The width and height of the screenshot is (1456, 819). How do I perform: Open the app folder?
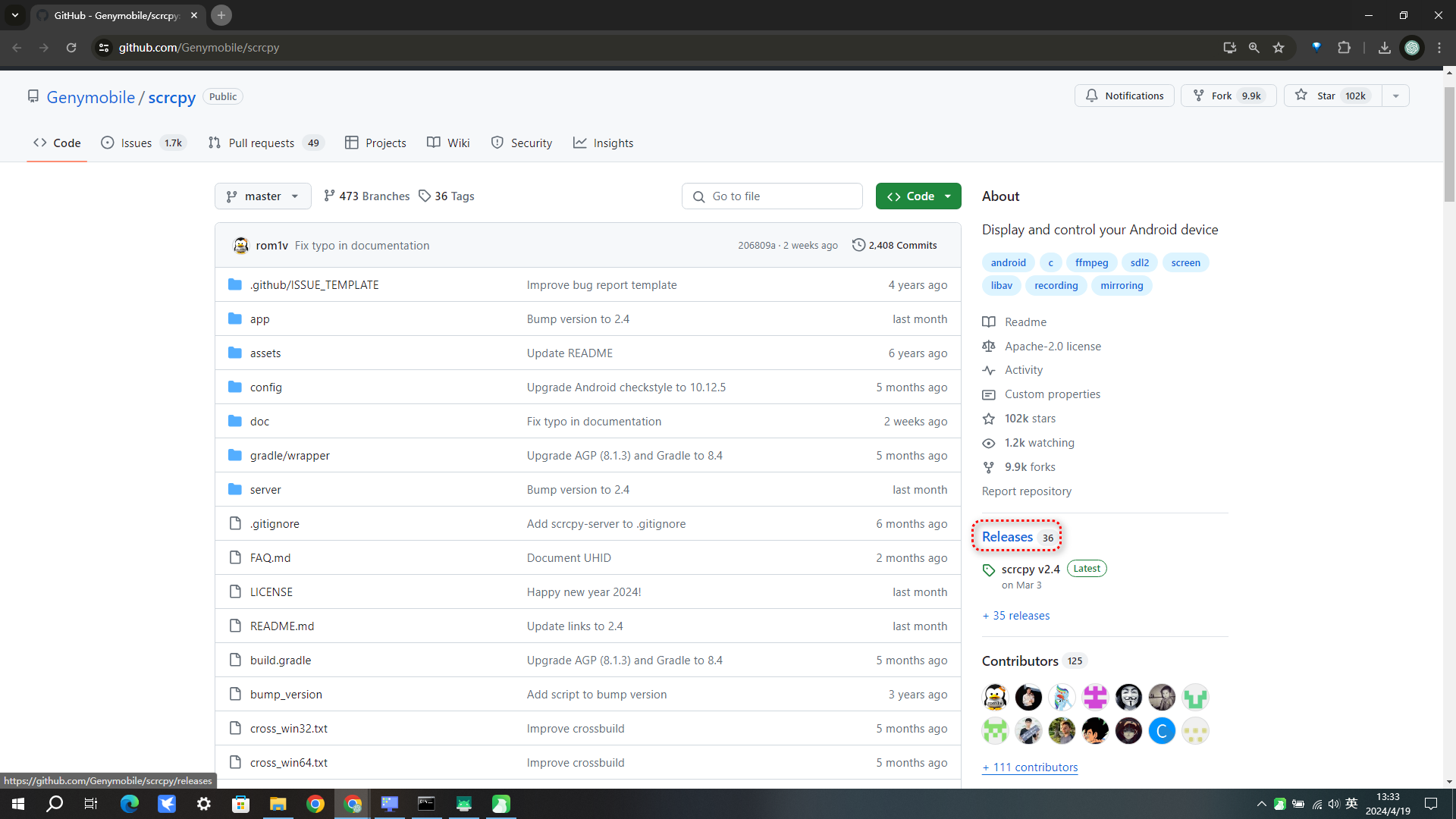(259, 319)
